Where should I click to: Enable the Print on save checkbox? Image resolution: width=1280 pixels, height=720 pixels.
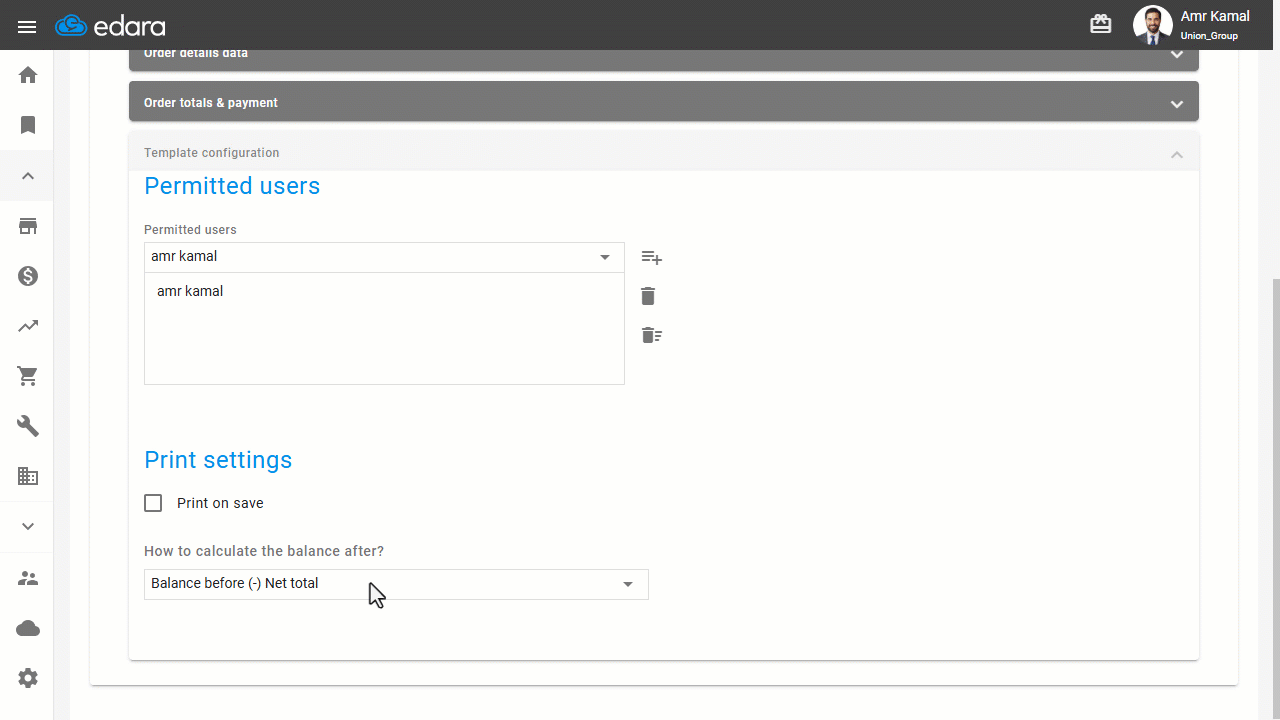153,503
